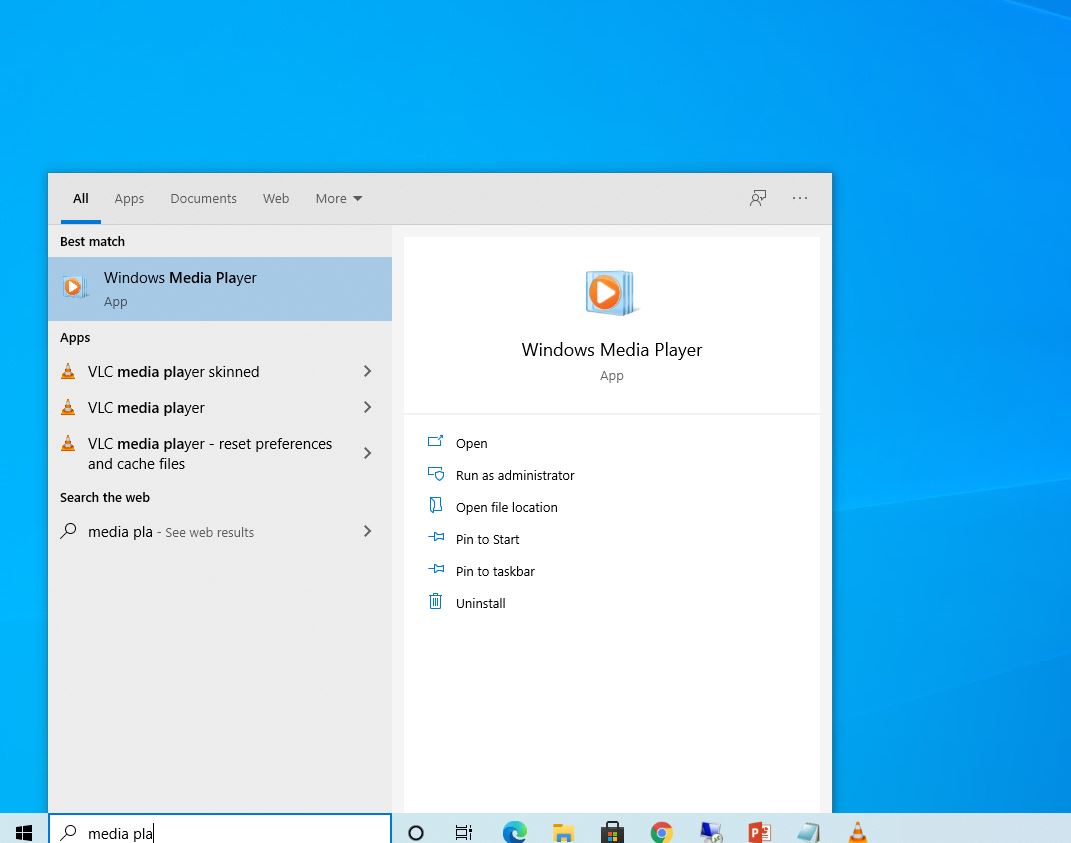Switch to the Documents search tab
Viewport: 1071px width, 843px height.
pos(203,198)
